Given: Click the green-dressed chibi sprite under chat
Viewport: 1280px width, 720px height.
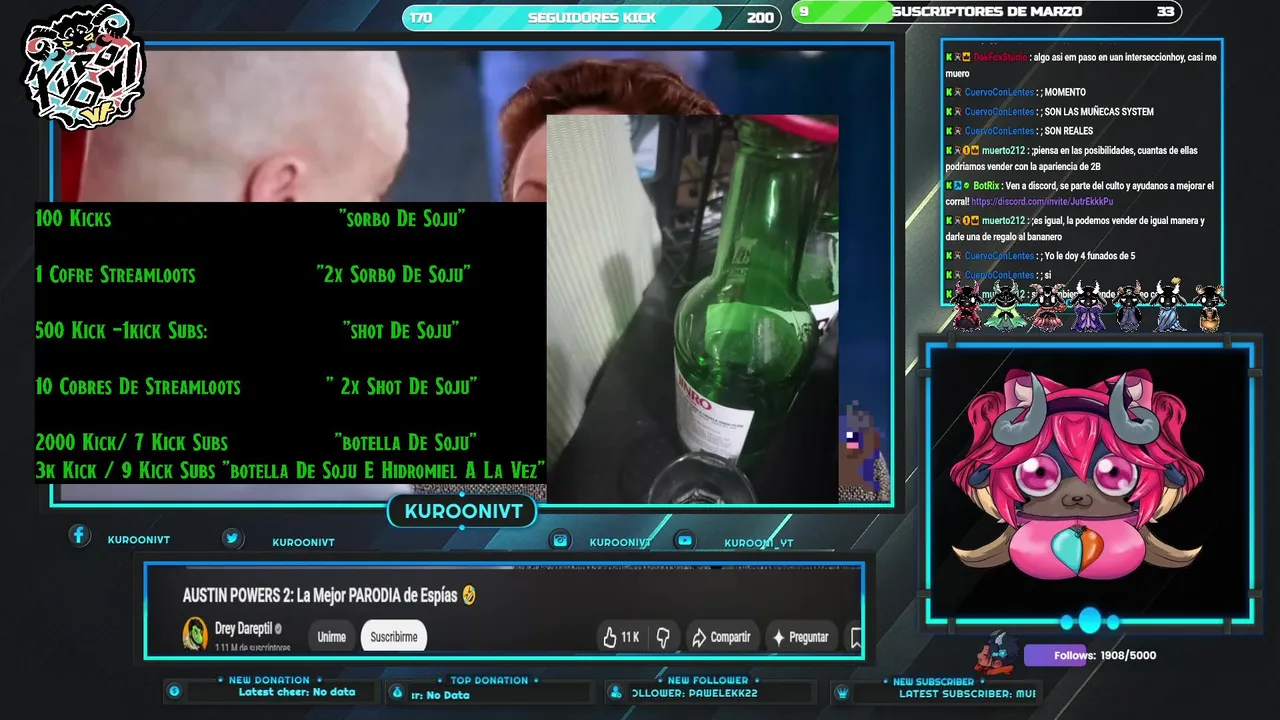Looking at the screenshot, I should click(x=1005, y=306).
